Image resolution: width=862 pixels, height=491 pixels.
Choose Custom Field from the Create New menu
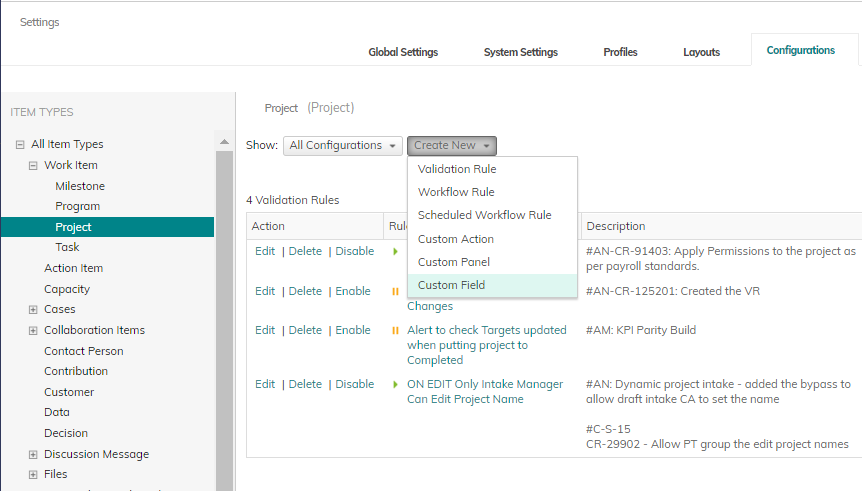(451, 286)
